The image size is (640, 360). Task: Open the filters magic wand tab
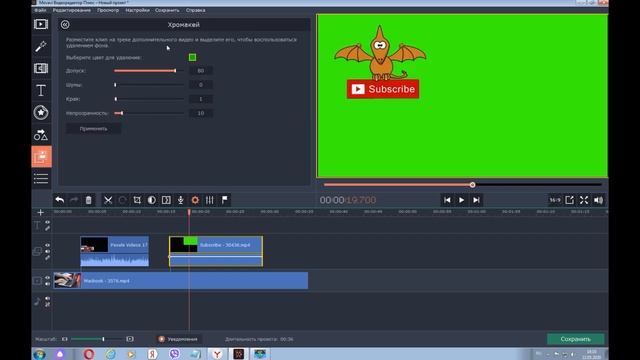point(41,47)
